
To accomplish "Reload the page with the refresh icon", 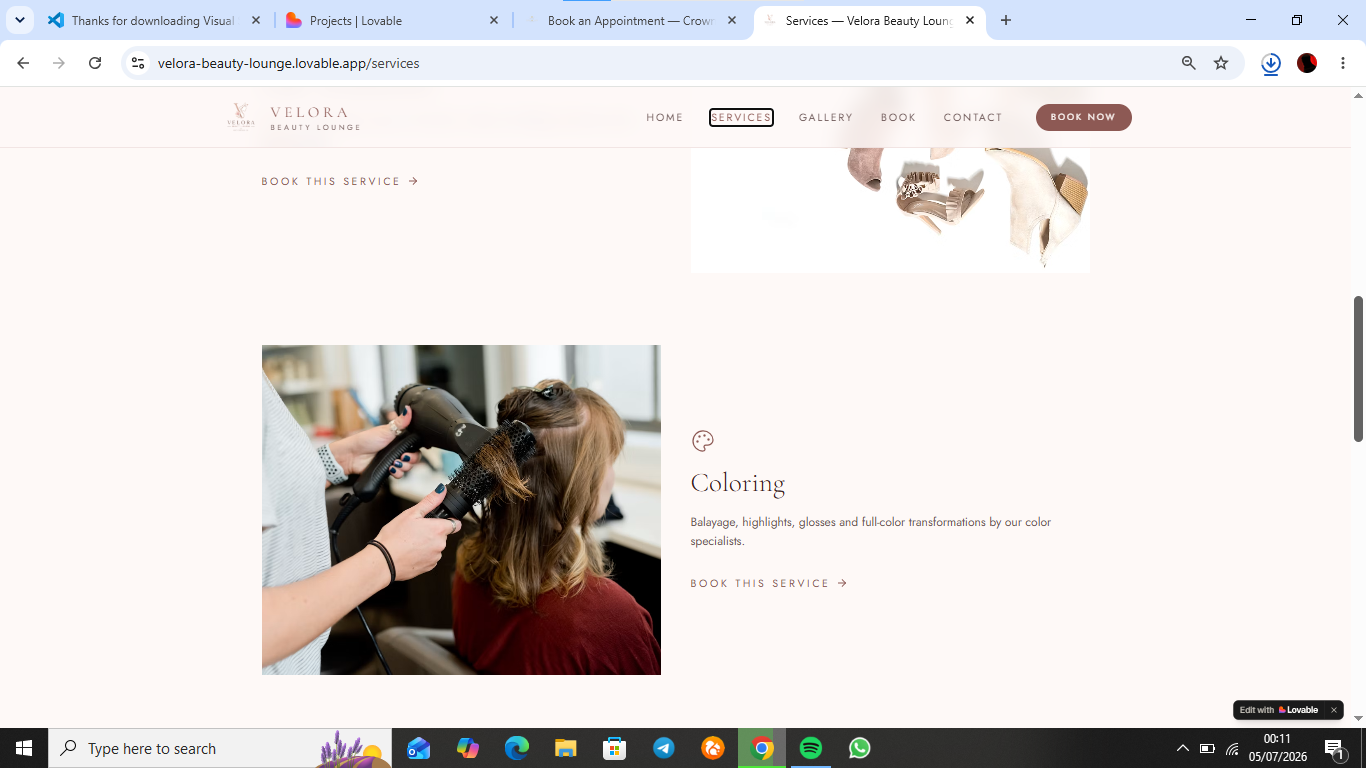I will pyautogui.click(x=95, y=63).
